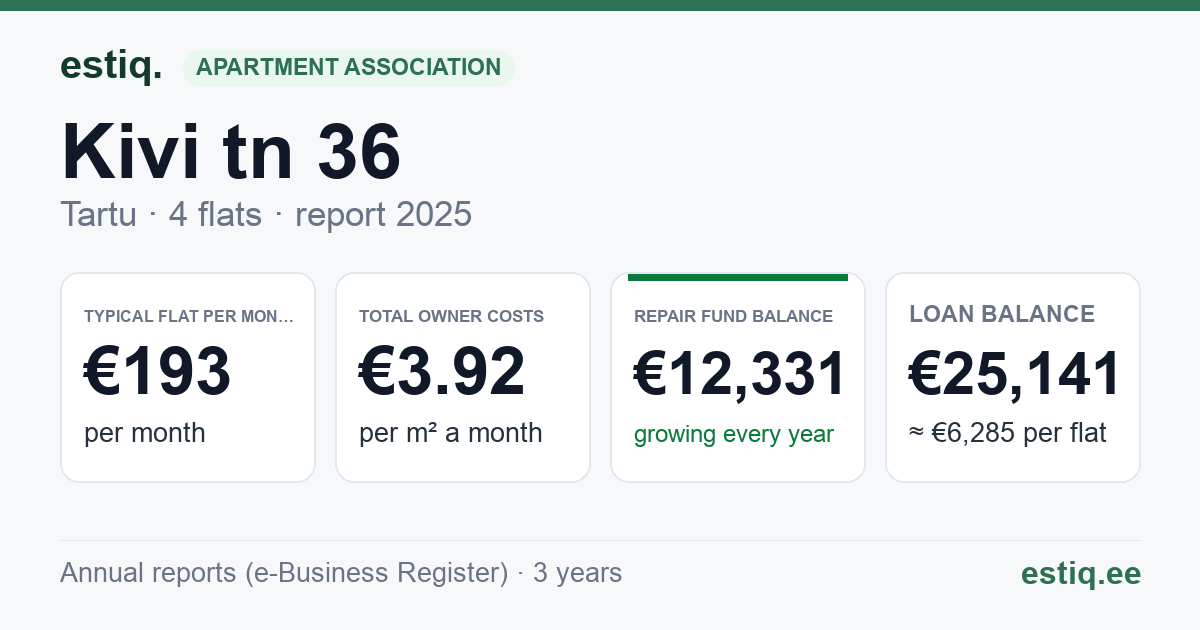
Task: Click Annual reports (e-Business Register) · 3 years text
Action: pyautogui.click(x=341, y=573)
